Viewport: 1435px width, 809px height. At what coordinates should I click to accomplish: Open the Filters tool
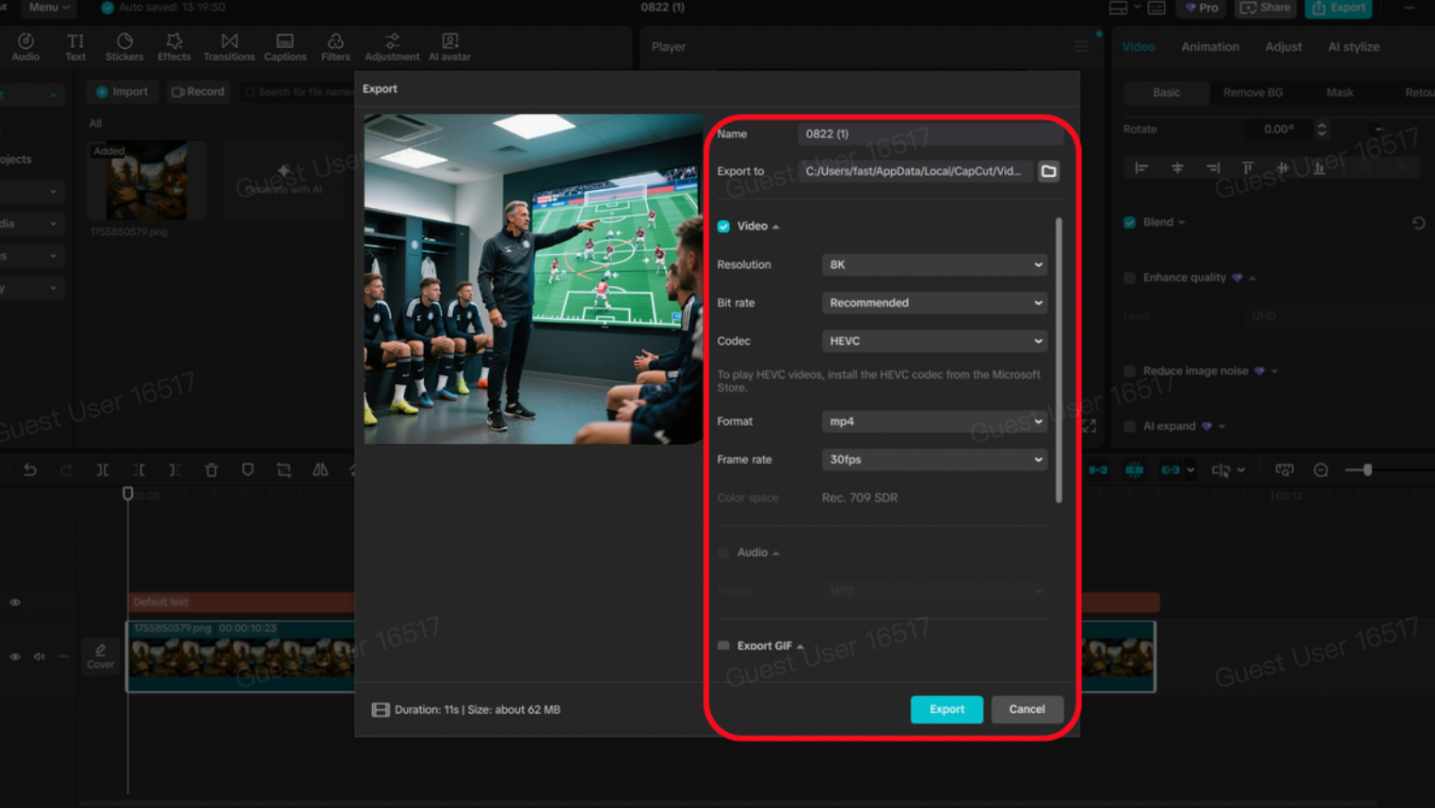(335, 46)
